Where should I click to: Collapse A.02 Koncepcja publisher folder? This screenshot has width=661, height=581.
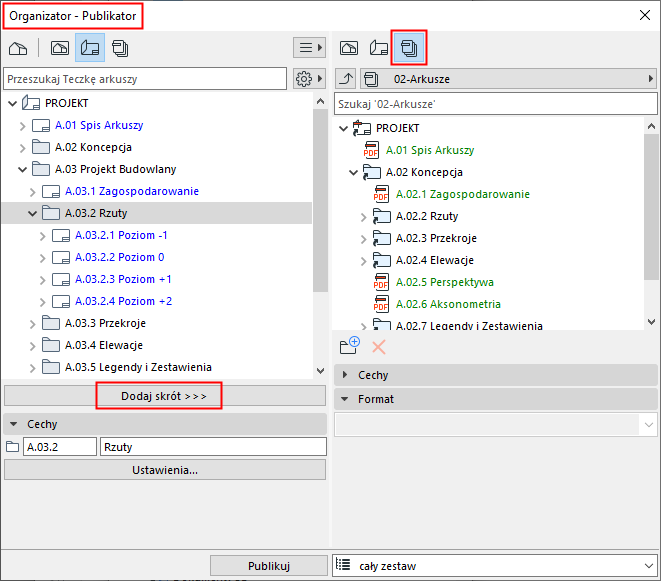pos(354,172)
